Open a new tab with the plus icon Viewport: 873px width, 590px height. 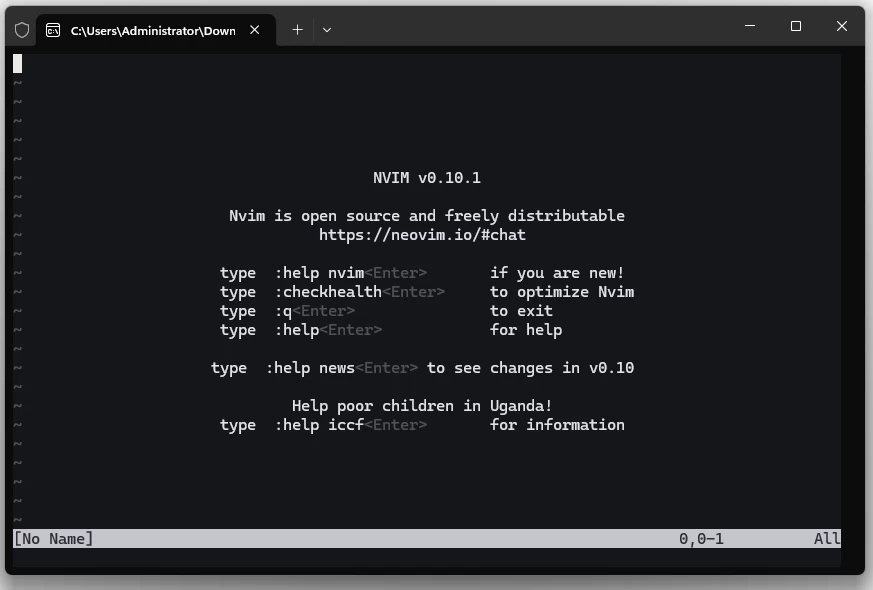click(297, 30)
